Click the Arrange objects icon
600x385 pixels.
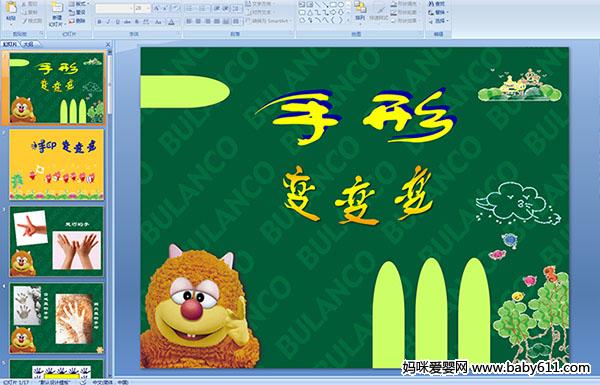pos(360,10)
